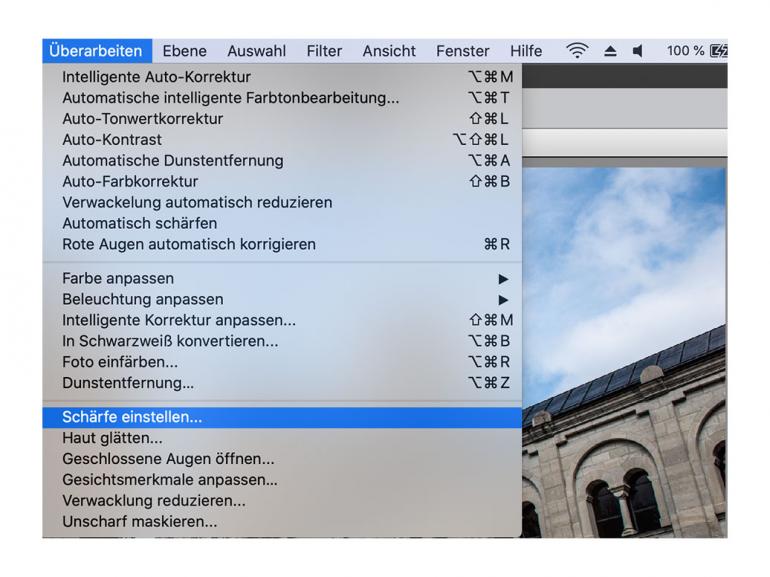Open the Überarbeiten menu
Screen dimensions: 770x577
[x=97, y=51]
